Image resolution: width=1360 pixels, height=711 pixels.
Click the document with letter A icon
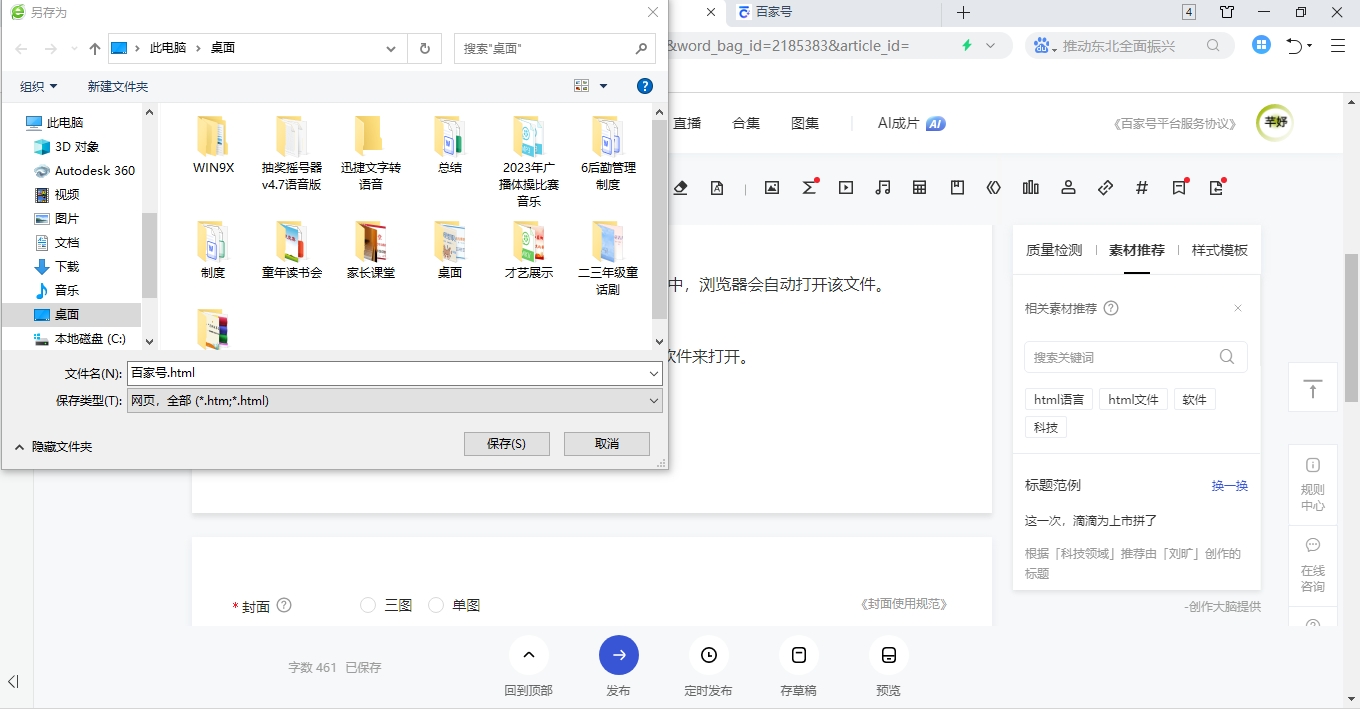tap(717, 187)
